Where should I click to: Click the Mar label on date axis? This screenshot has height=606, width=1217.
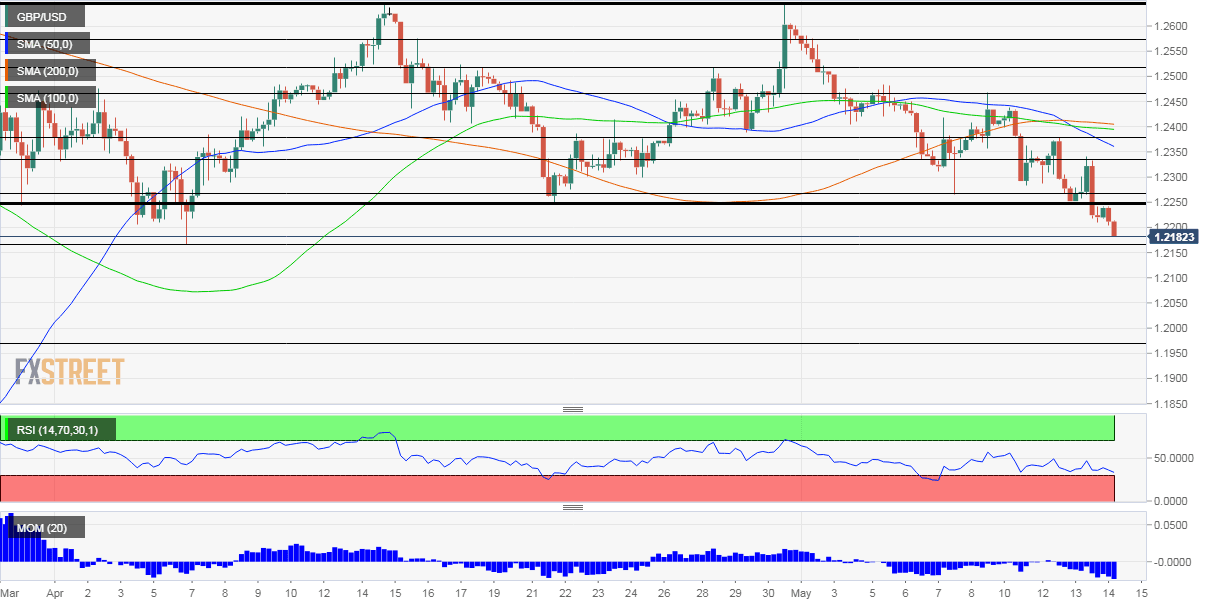click(x=10, y=592)
